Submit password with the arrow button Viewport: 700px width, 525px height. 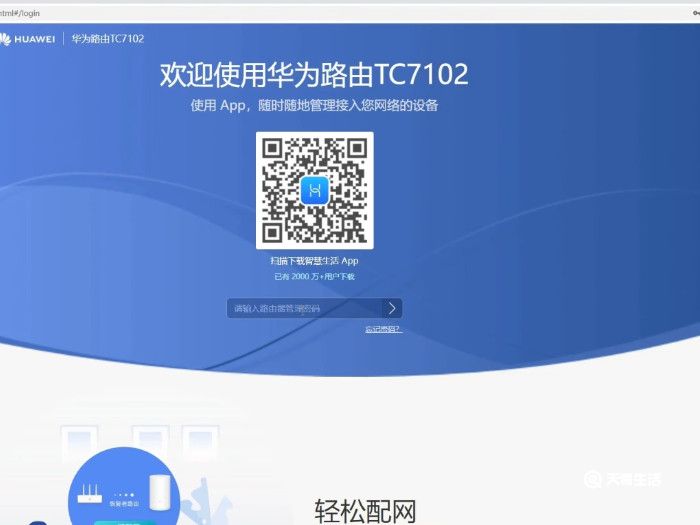(x=392, y=308)
